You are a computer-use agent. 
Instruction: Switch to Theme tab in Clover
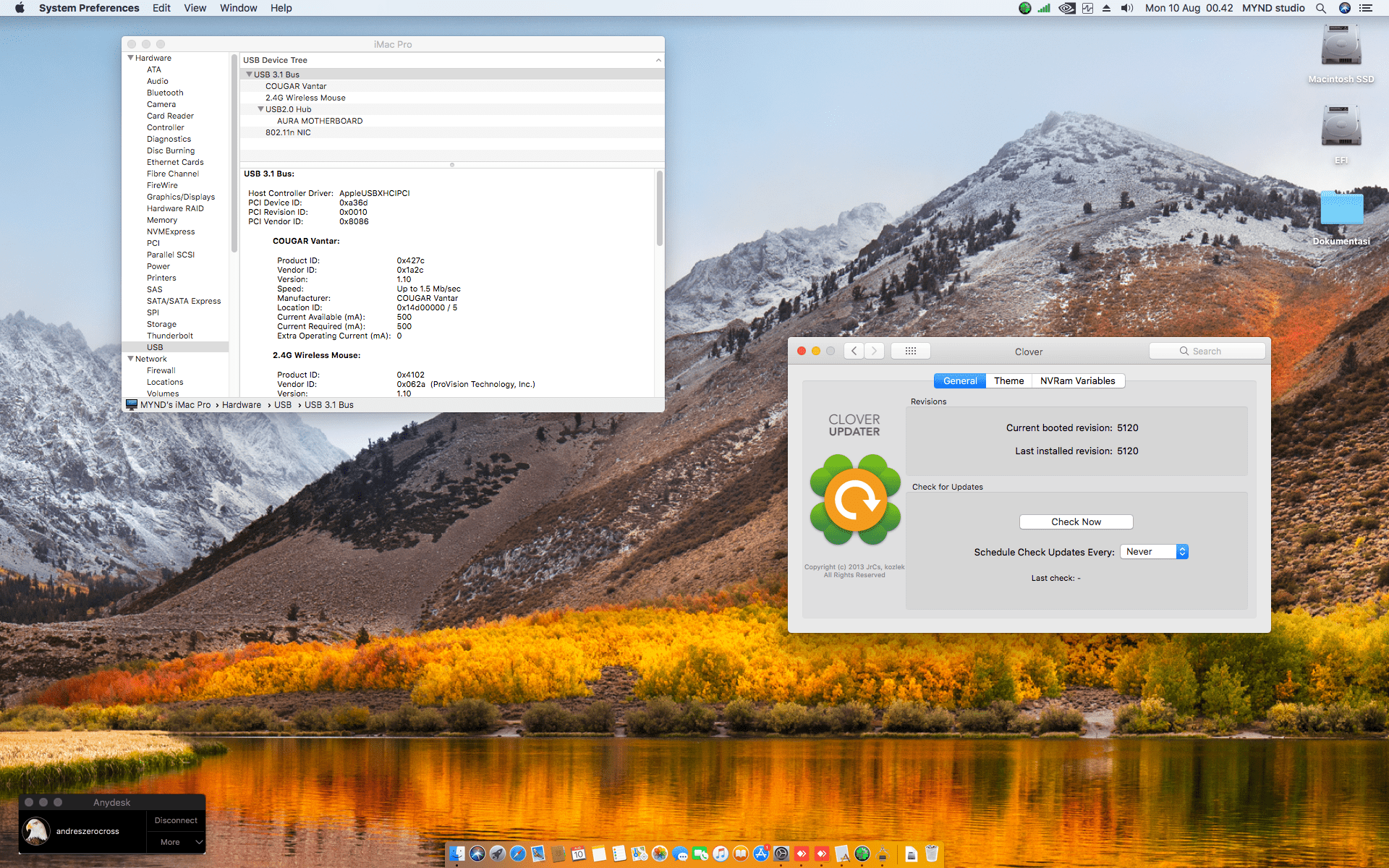[1008, 380]
